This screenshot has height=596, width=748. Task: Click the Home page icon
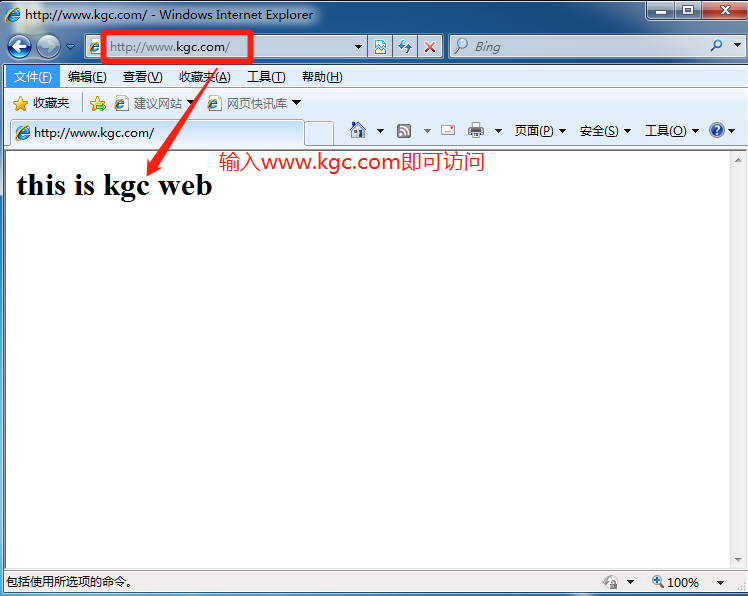(x=358, y=130)
